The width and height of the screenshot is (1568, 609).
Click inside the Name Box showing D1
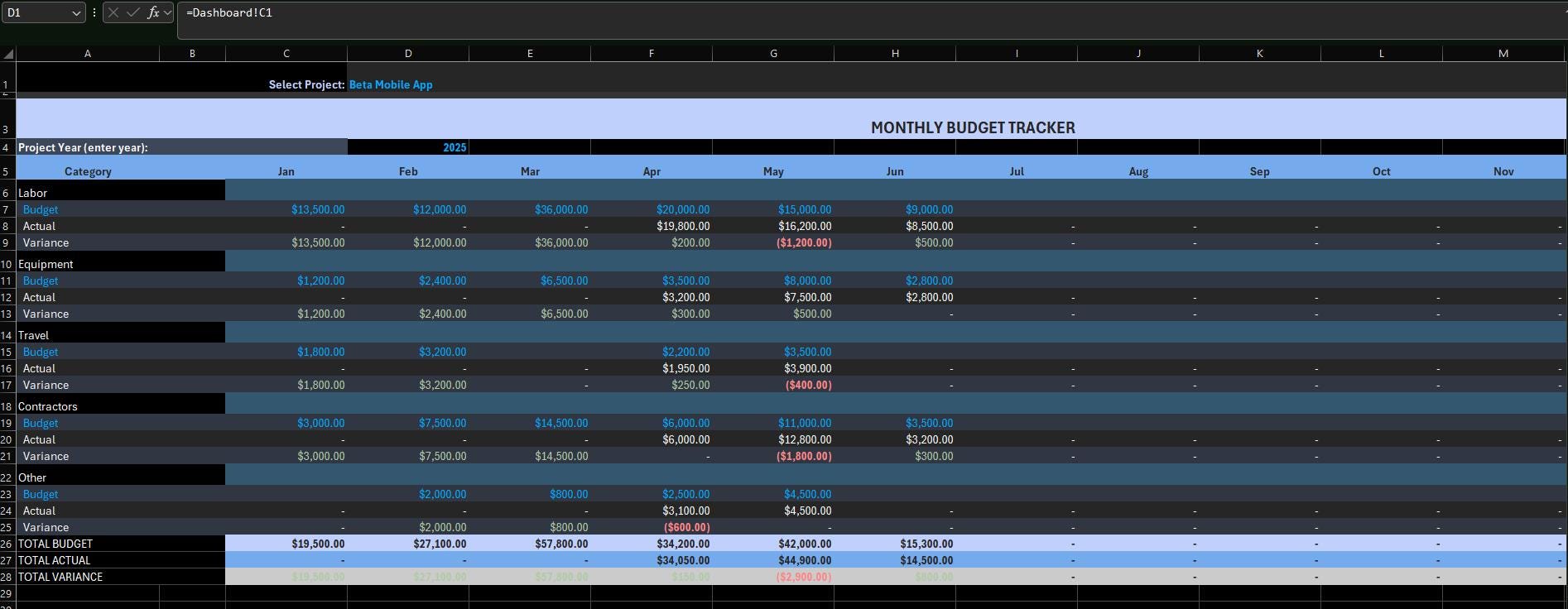(x=36, y=13)
